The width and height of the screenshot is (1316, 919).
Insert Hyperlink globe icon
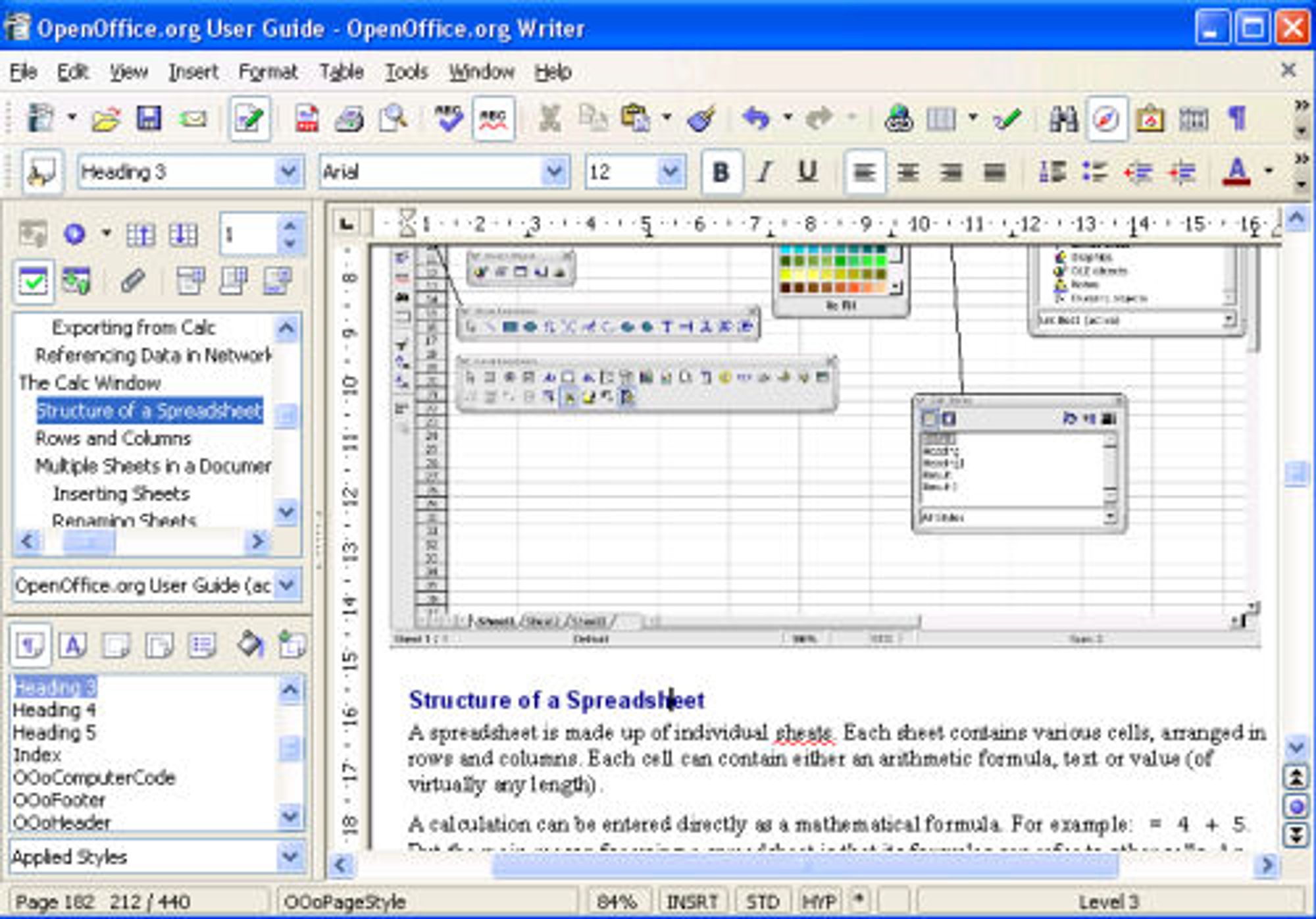click(x=898, y=119)
